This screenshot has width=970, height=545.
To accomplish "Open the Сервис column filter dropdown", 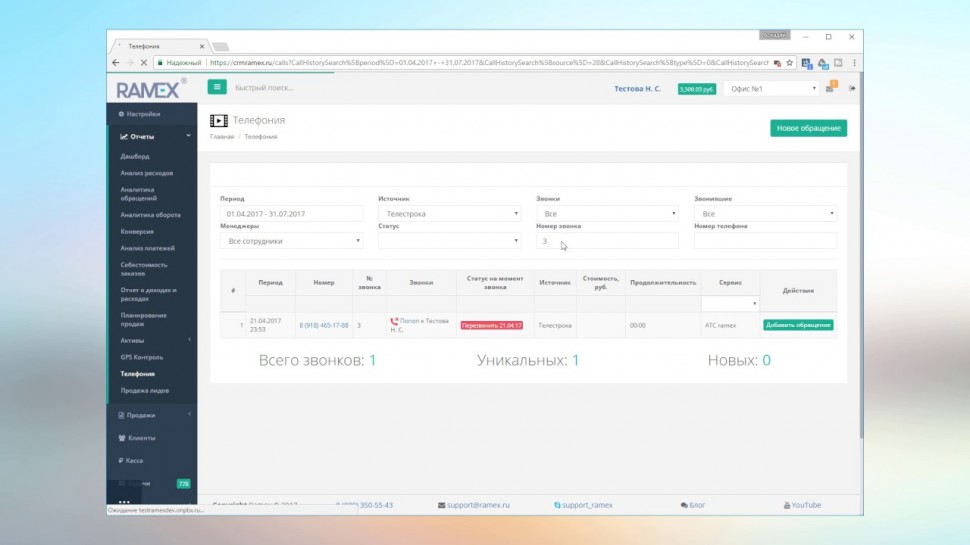I will pyautogui.click(x=730, y=303).
